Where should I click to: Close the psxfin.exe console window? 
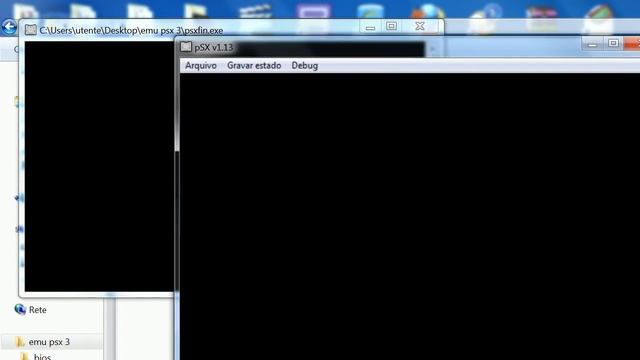click(x=420, y=27)
